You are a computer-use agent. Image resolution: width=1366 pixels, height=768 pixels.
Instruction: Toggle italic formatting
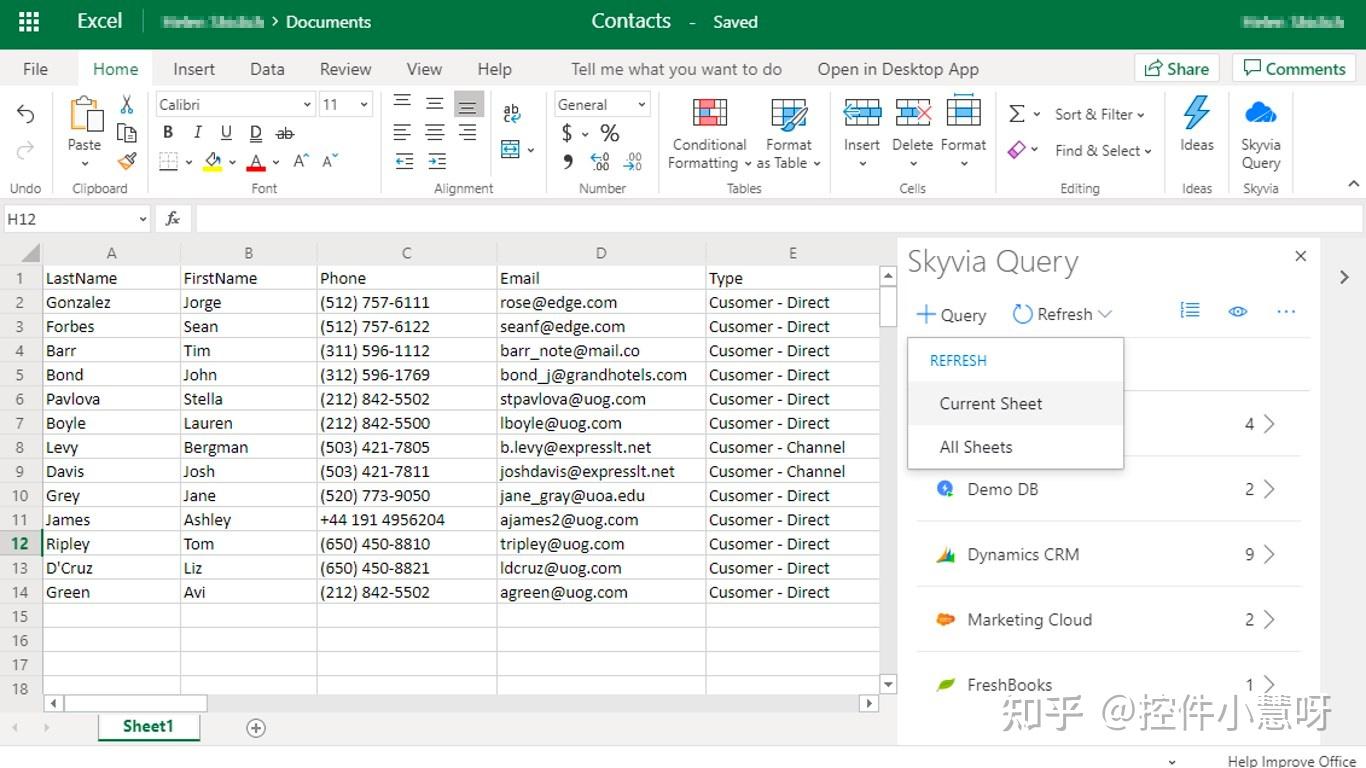click(196, 132)
